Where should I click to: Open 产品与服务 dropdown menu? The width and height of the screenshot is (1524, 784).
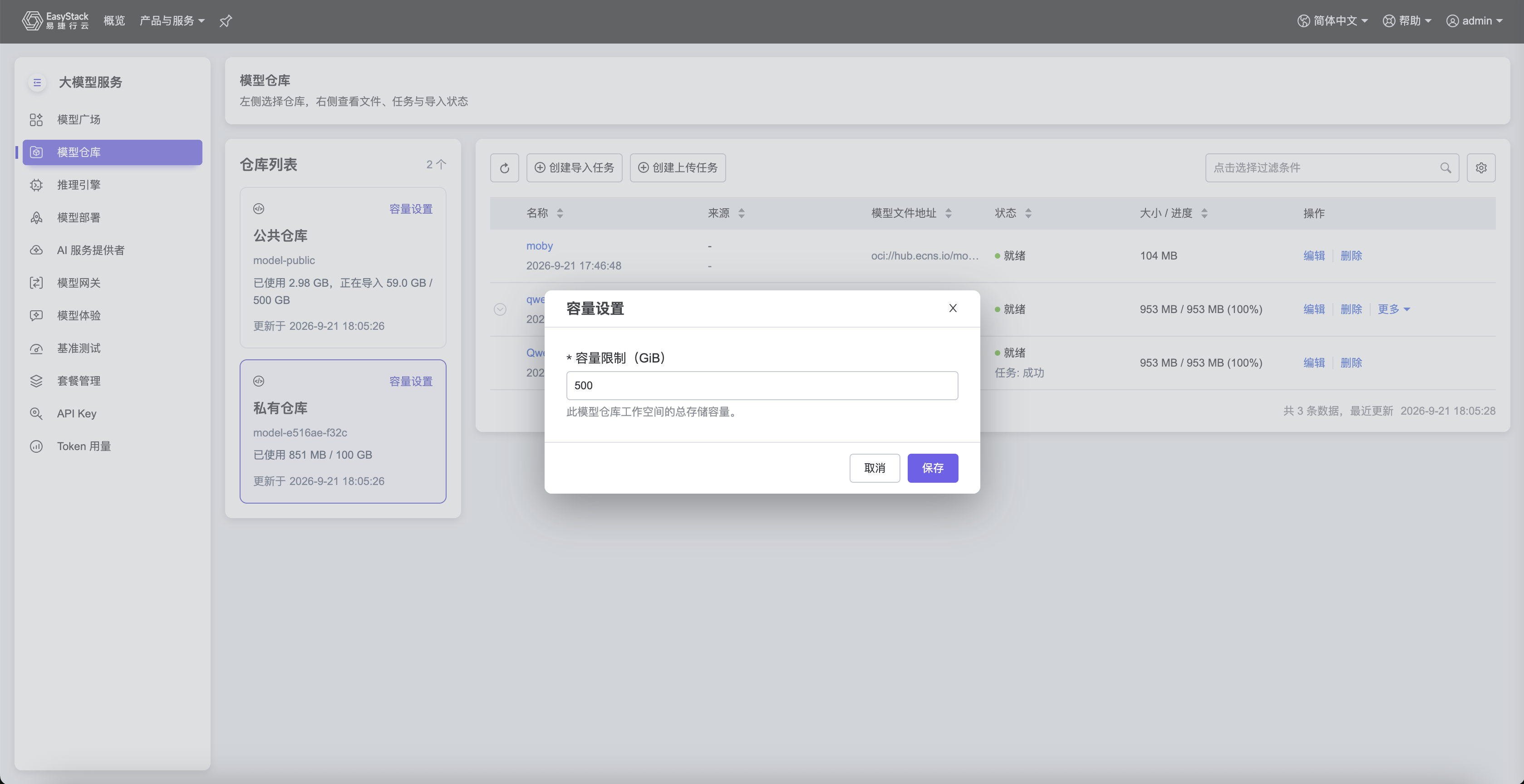172,21
